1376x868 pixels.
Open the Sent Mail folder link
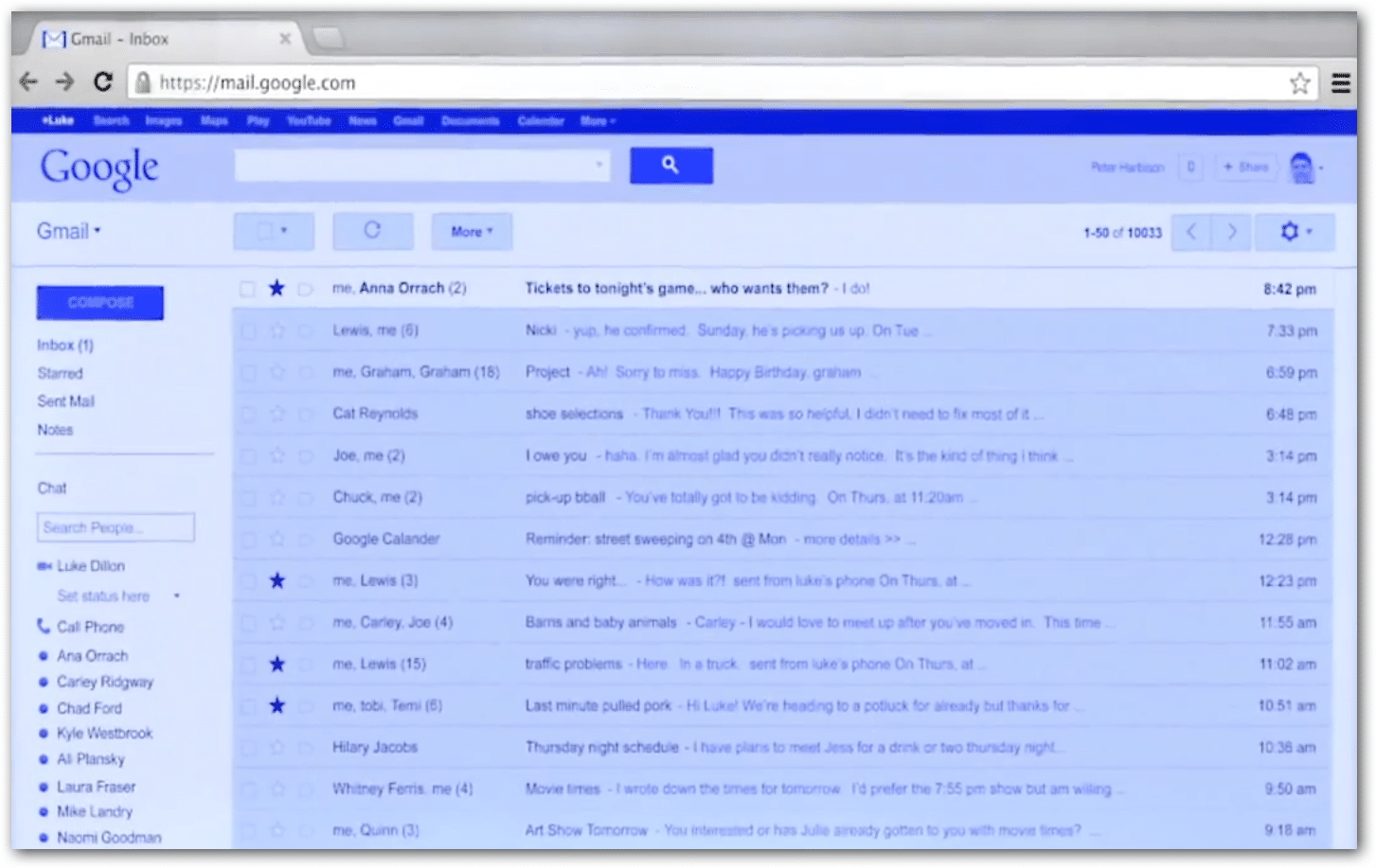(x=65, y=401)
